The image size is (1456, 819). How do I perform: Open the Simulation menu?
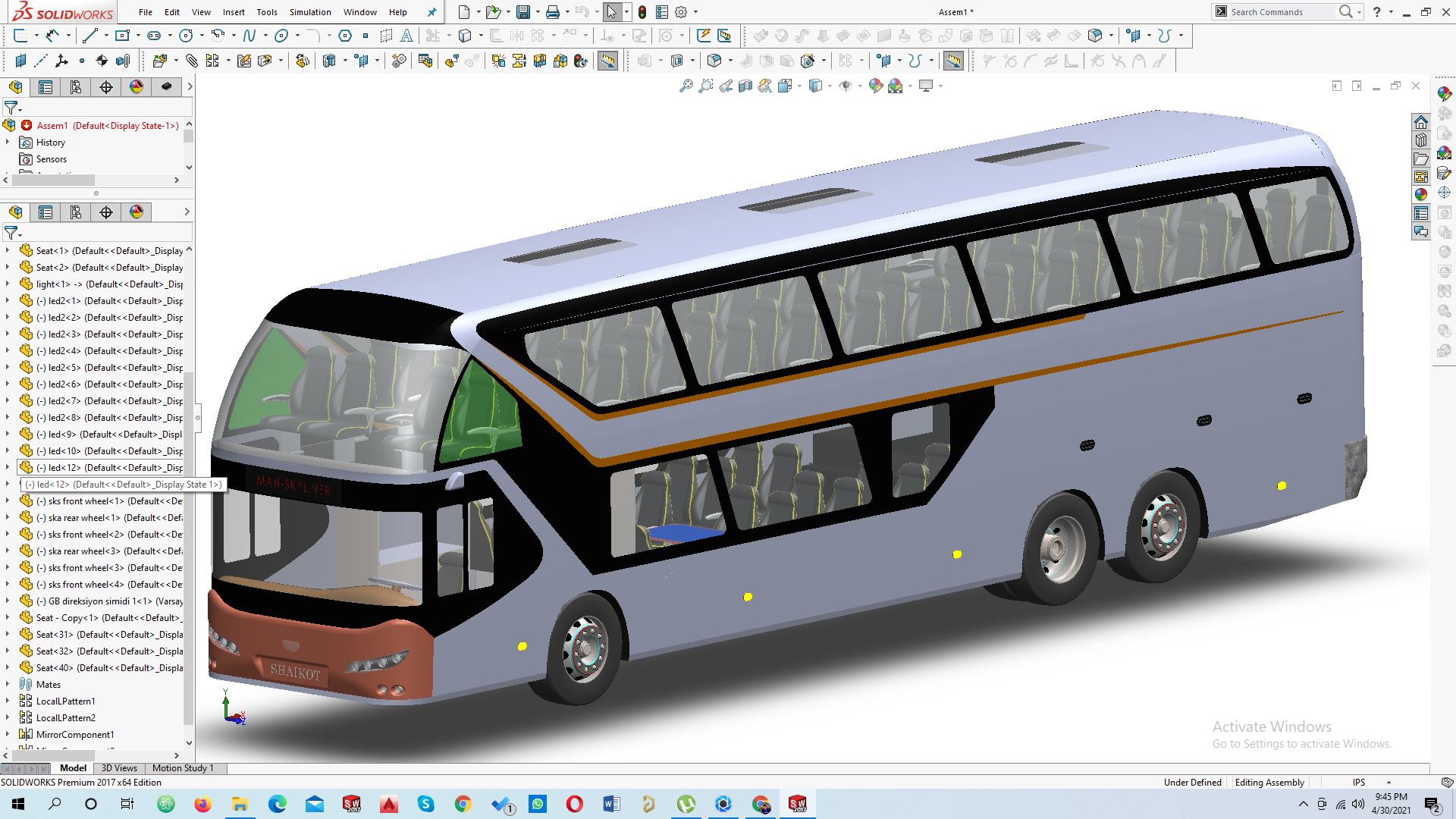310,12
